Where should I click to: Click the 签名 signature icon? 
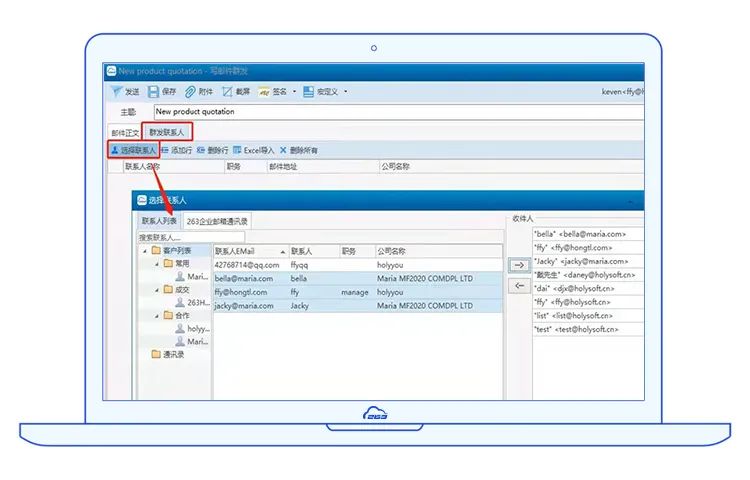pyautogui.click(x=264, y=92)
